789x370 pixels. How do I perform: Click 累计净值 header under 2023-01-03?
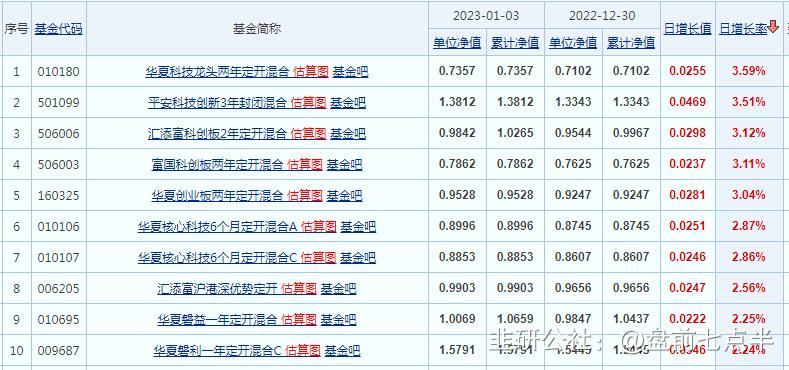coord(515,43)
